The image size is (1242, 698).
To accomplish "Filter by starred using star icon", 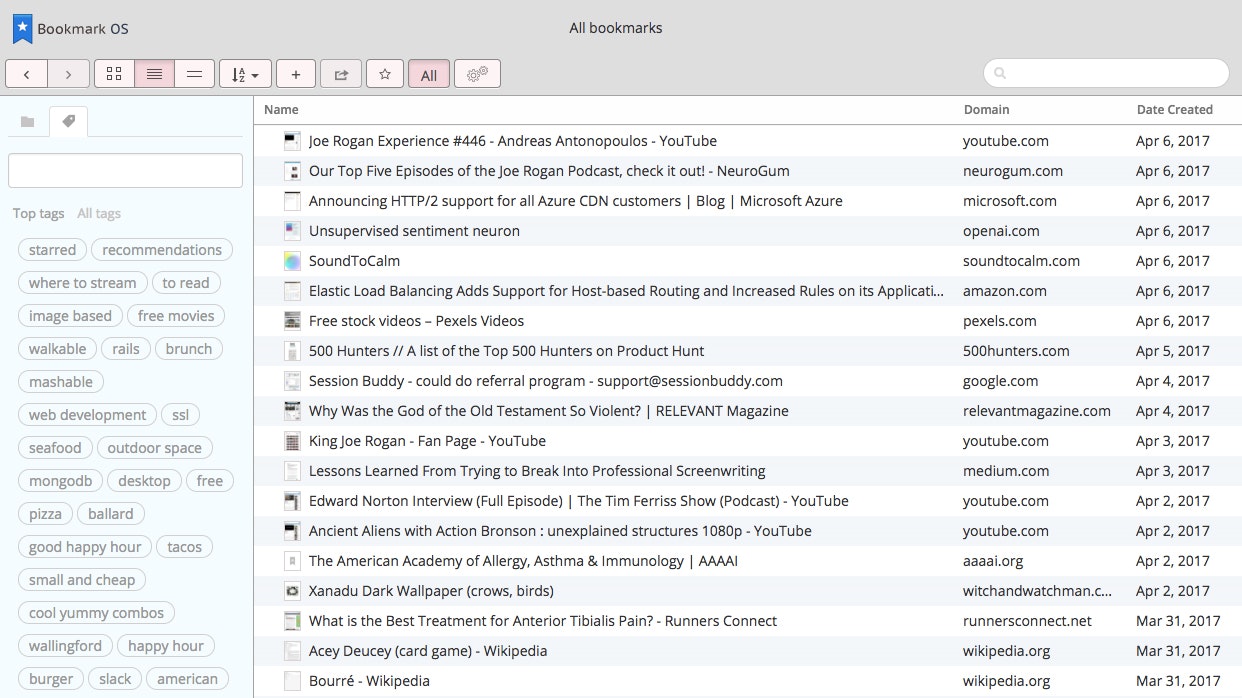I will [385, 74].
